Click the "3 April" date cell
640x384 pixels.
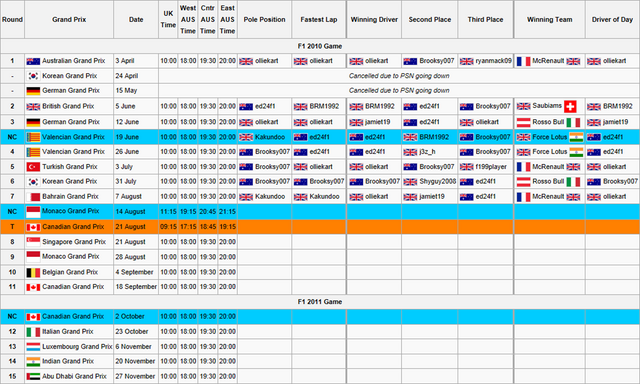coord(136,61)
